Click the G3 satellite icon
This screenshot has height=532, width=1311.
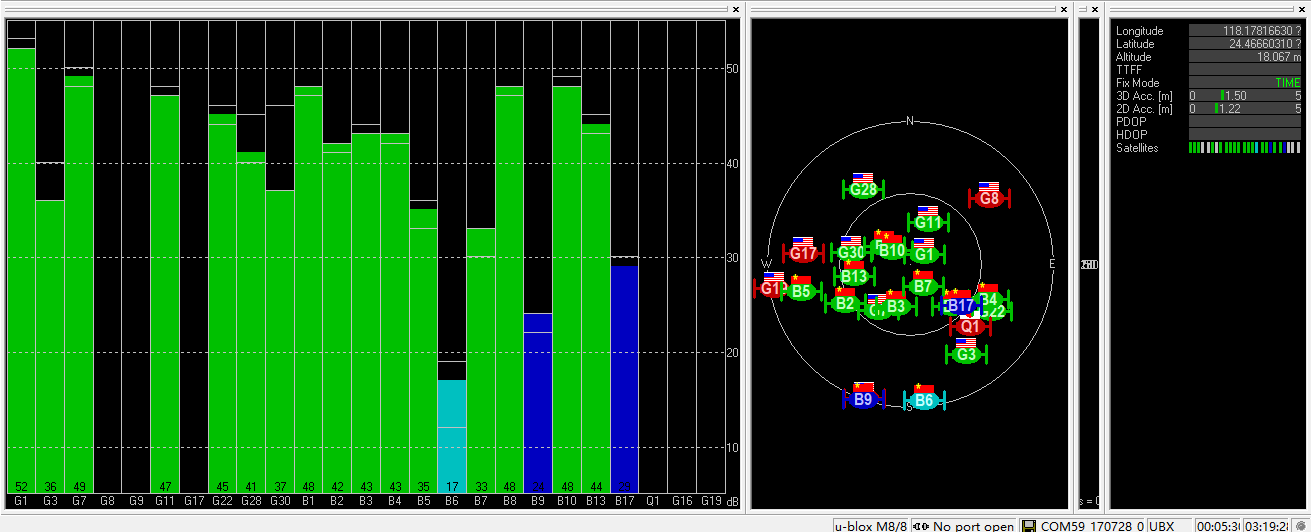pos(966,354)
